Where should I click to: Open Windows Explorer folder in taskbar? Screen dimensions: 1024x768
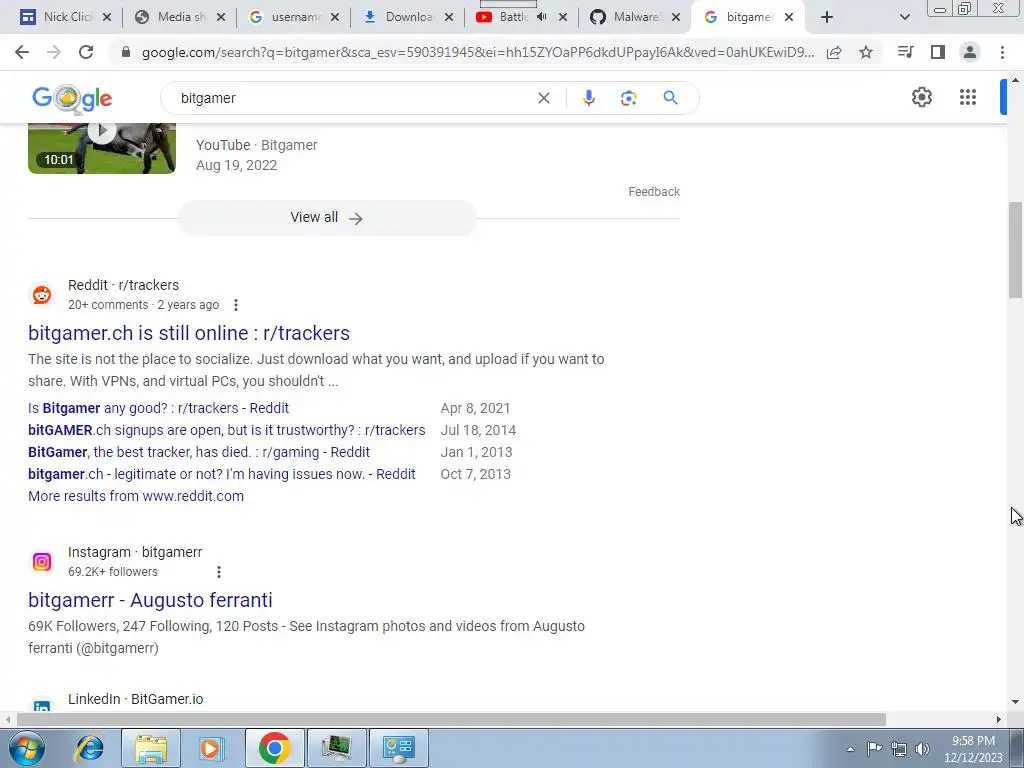tap(150, 748)
